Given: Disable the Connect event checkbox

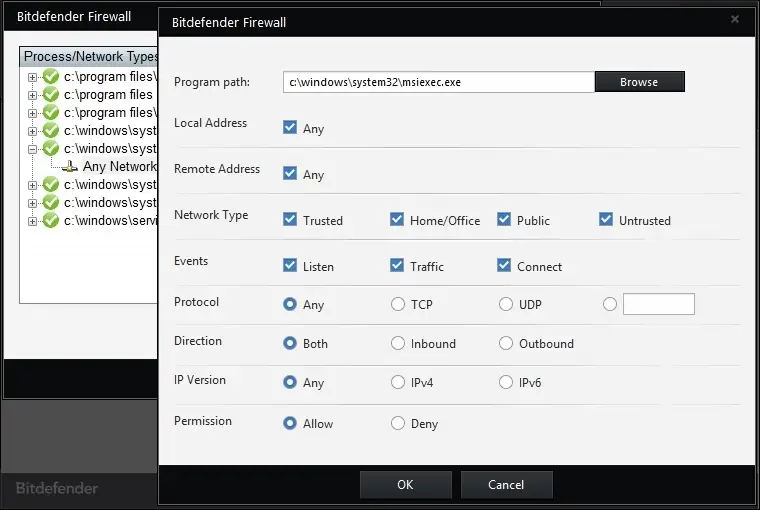Looking at the screenshot, I should [x=504, y=266].
